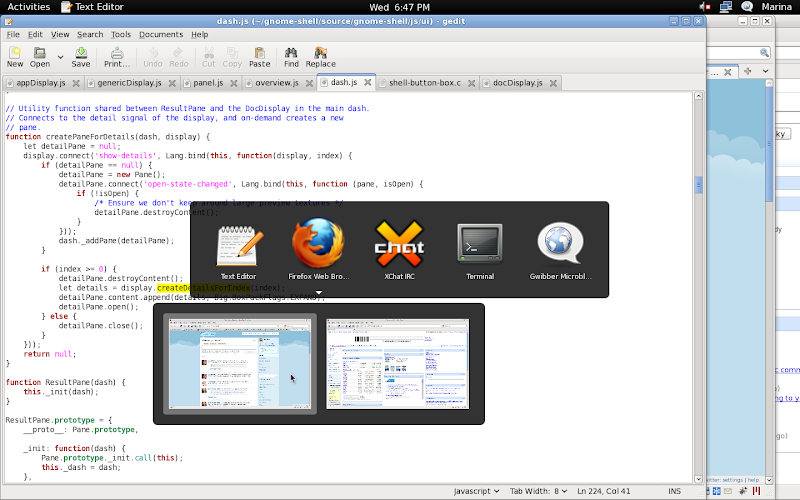
Task: Click the Replace toolbar icon
Action: (321, 57)
